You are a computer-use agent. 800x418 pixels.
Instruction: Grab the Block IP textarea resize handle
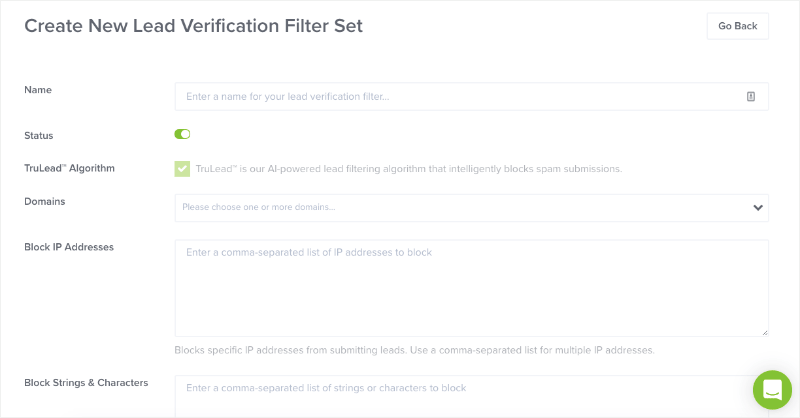coord(764,332)
